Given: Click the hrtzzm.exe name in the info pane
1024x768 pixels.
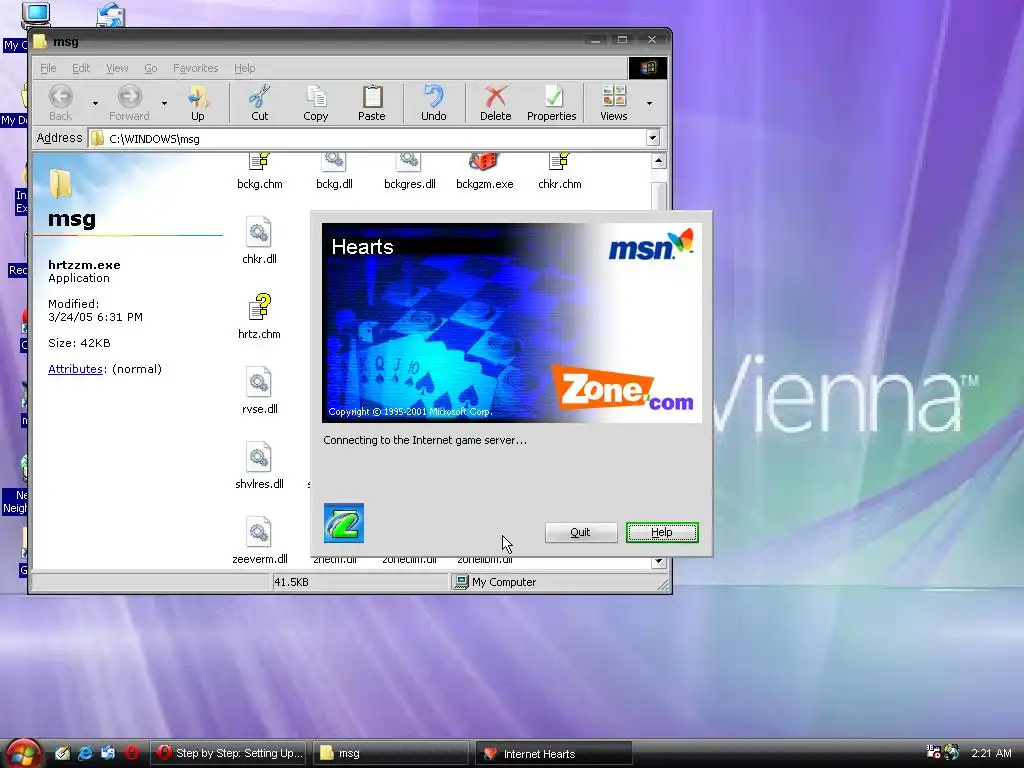Looking at the screenshot, I should click(x=84, y=264).
